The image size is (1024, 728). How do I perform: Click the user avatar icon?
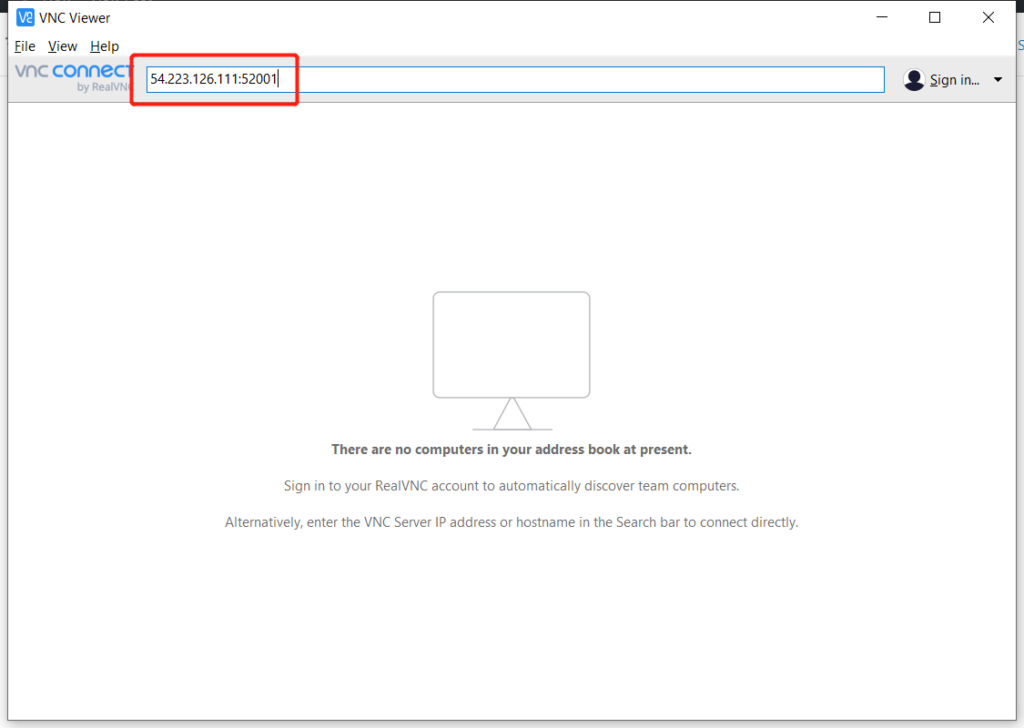pyautogui.click(x=913, y=80)
